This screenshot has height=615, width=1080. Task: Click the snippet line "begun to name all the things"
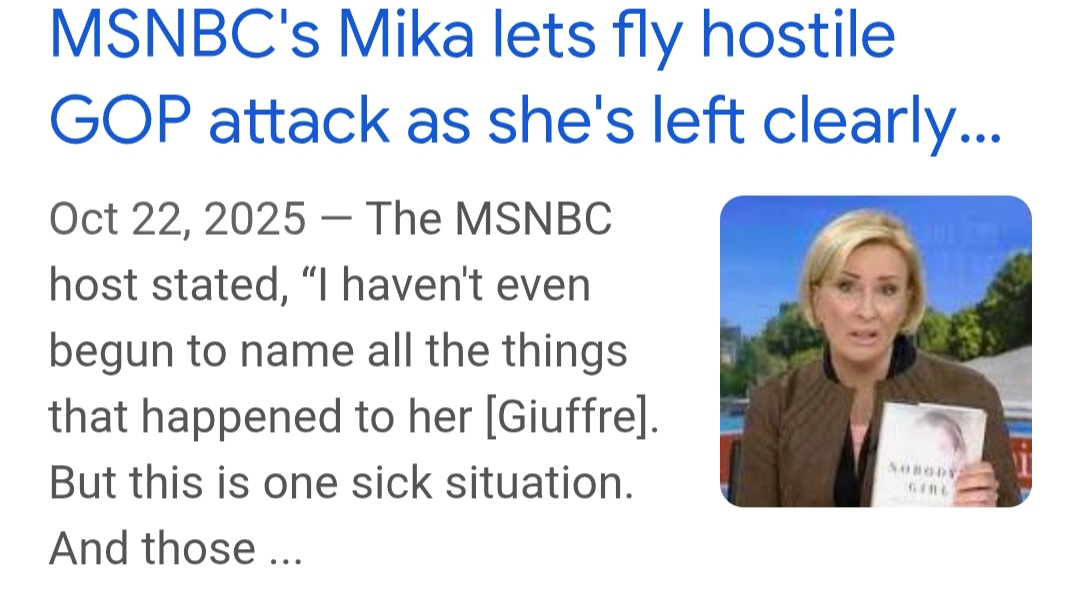pos(338,352)
